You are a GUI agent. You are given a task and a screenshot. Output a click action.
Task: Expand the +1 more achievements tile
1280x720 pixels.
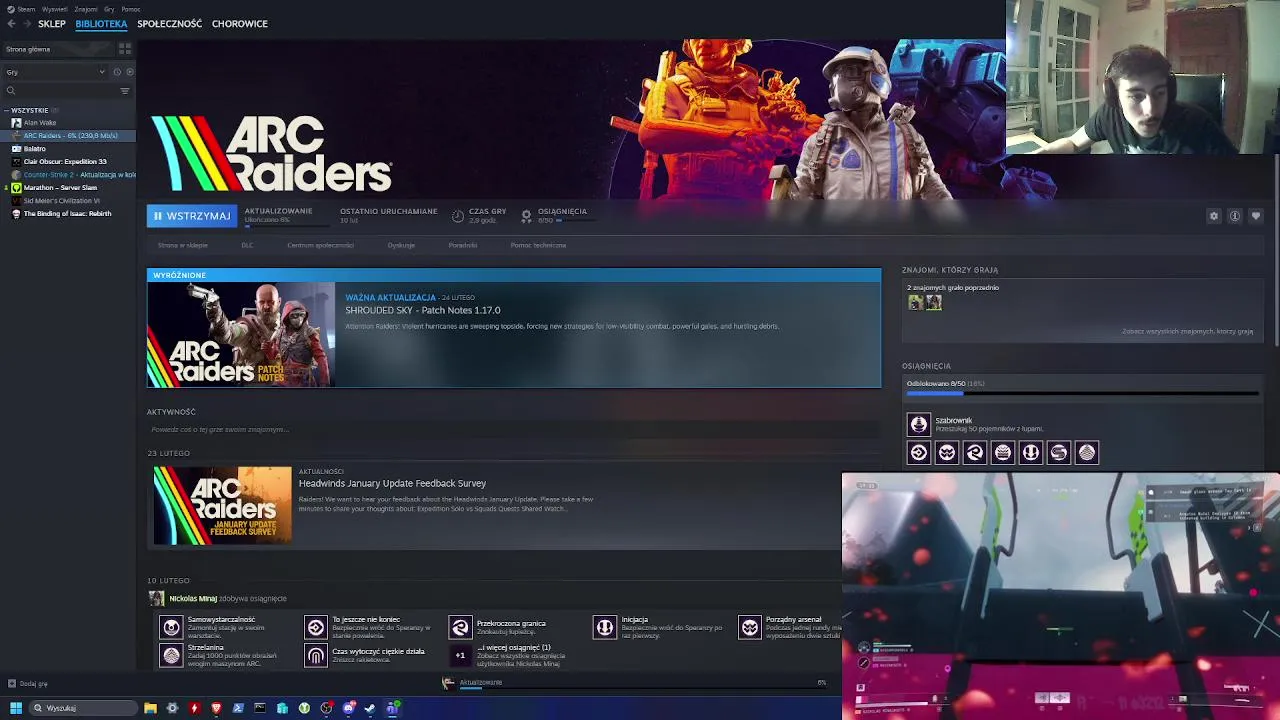click(x=460, y=656)
